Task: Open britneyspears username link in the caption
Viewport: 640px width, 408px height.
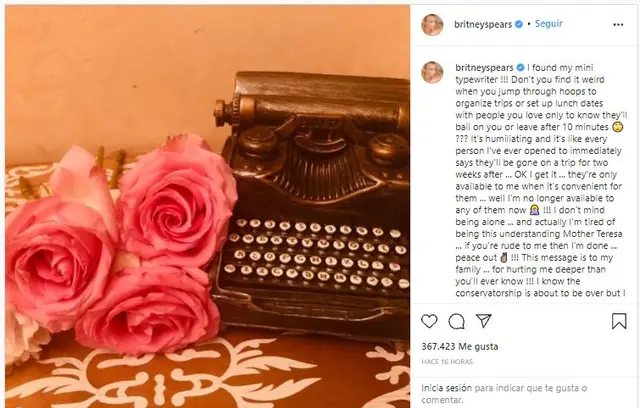Action: tap(484, 68)
